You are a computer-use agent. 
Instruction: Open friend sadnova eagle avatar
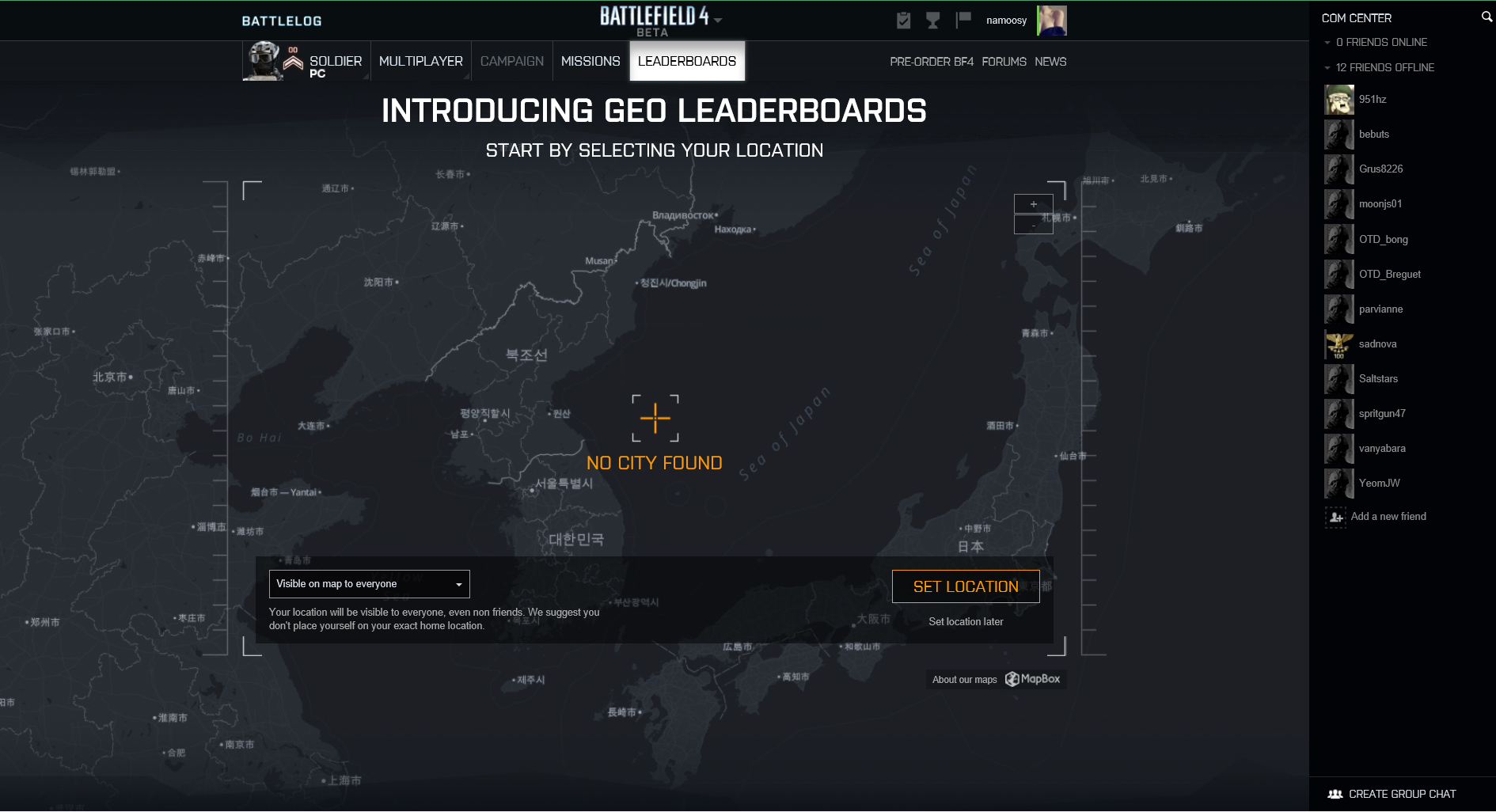(x=1339, y=344)
